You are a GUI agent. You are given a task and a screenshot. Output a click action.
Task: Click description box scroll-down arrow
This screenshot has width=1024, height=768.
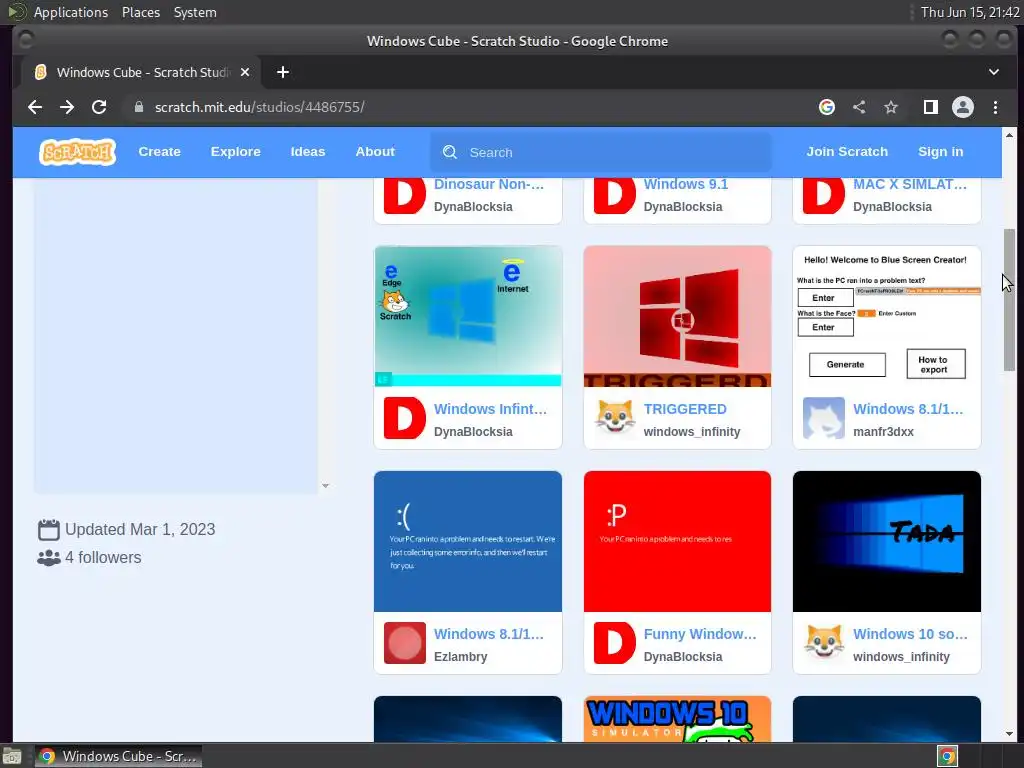click(x=325, y=486)
